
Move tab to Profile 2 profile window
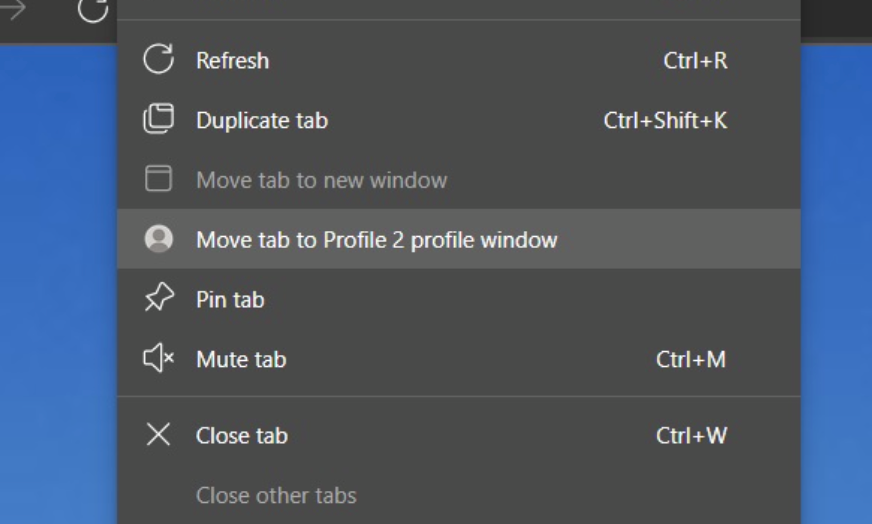click(x=459, y=239)
